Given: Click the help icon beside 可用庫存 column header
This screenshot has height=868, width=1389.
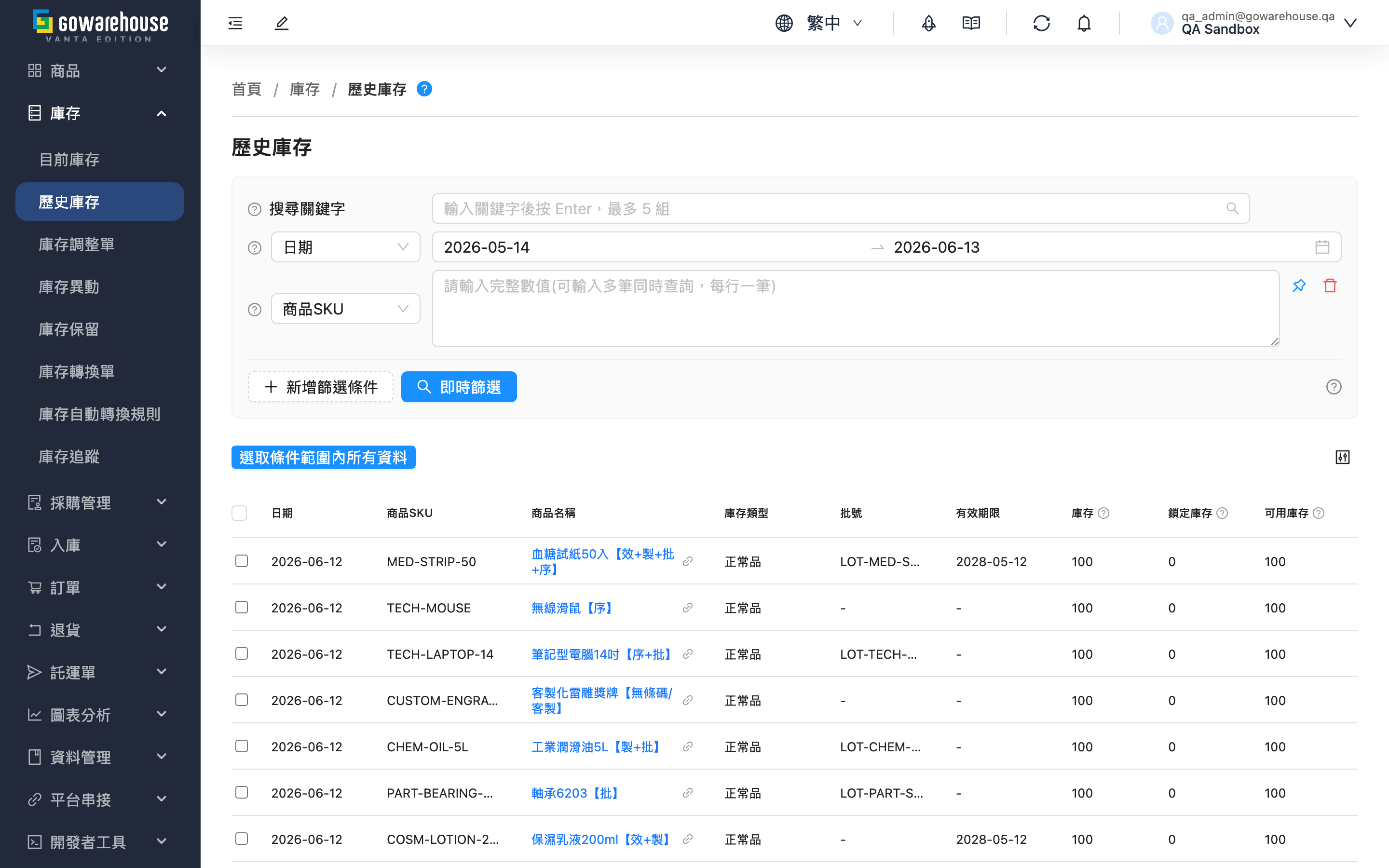Looking at the screenshot, I should (1319, 513).
